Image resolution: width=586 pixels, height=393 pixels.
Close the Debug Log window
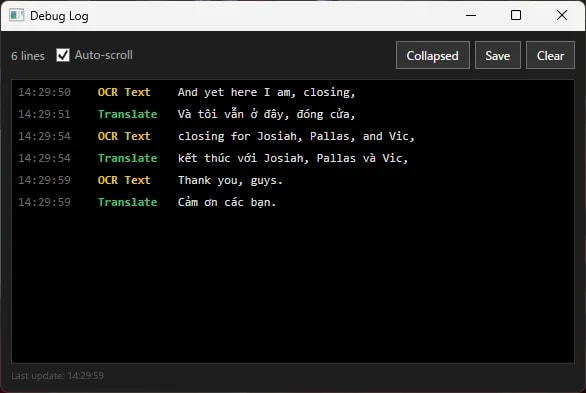point(562,15)
